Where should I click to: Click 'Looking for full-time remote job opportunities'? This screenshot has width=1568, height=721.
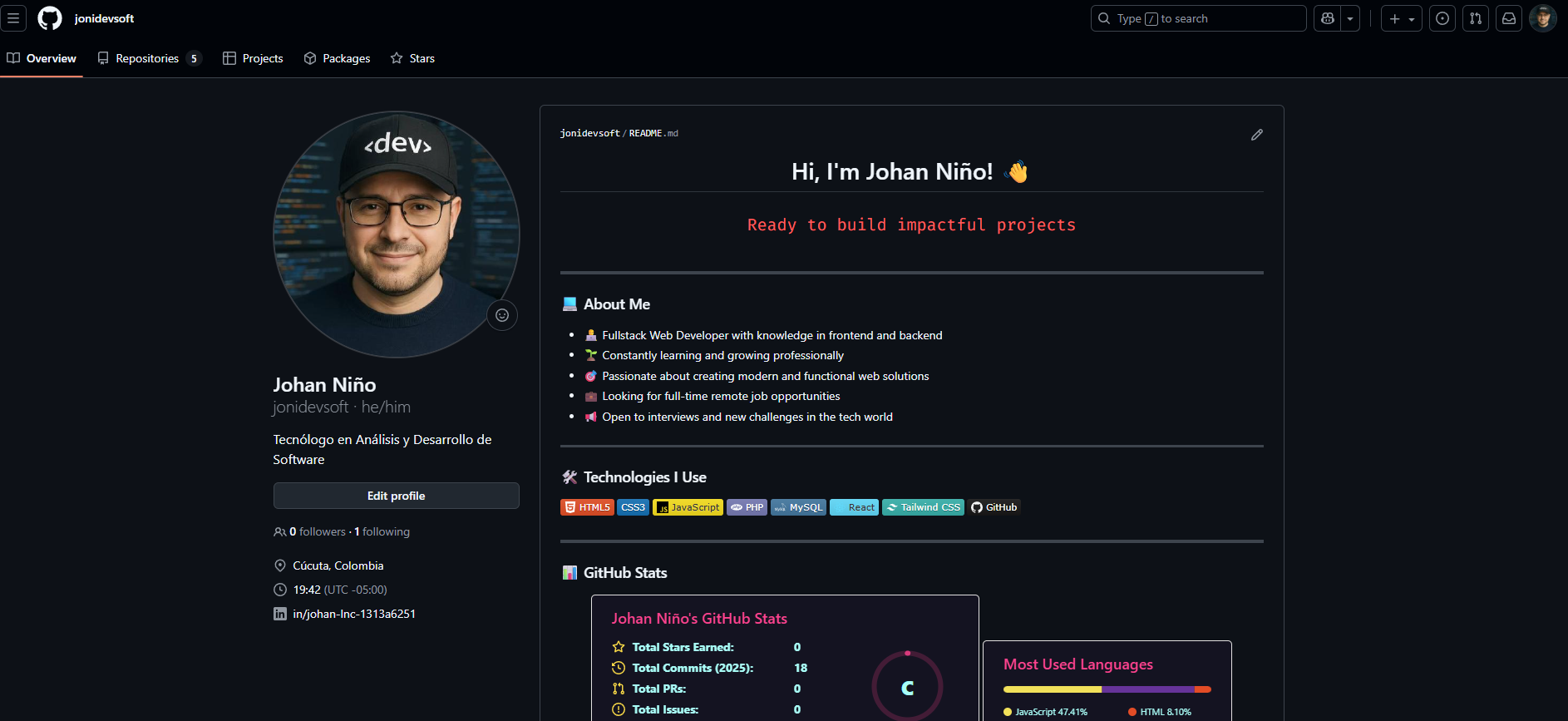tap(721, 397)
